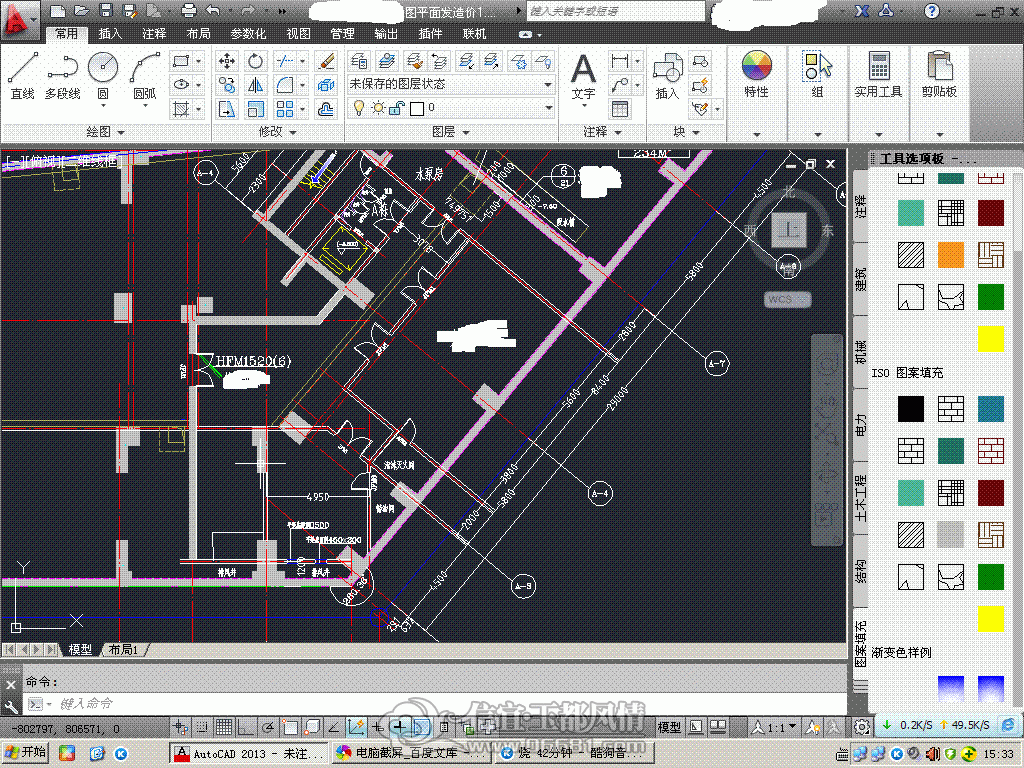1024x768 pixels.
Task: Open the 图案填充 tool palette tab
Action: [x=861, y=643]
